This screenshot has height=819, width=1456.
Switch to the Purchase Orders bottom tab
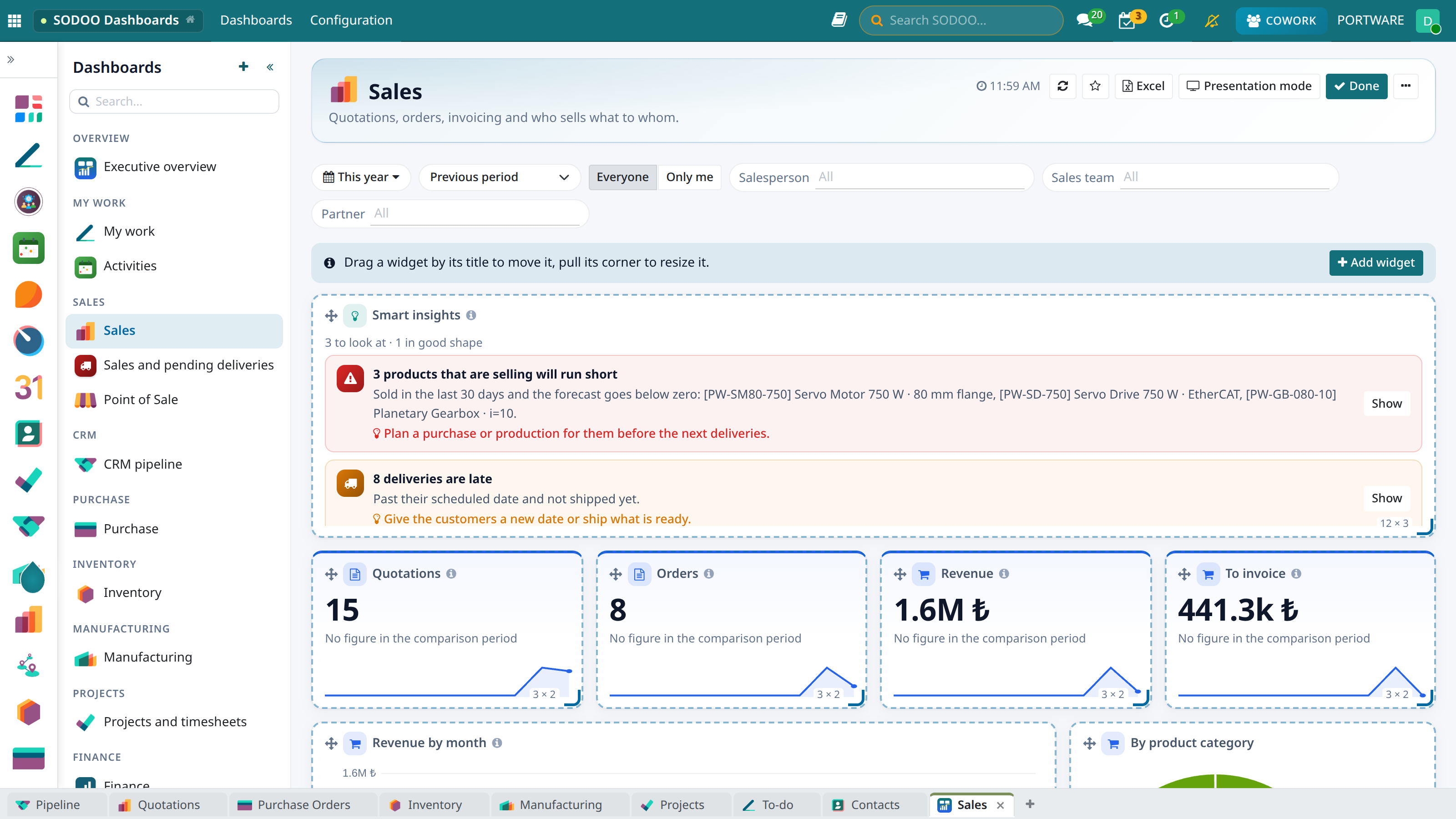303,804
